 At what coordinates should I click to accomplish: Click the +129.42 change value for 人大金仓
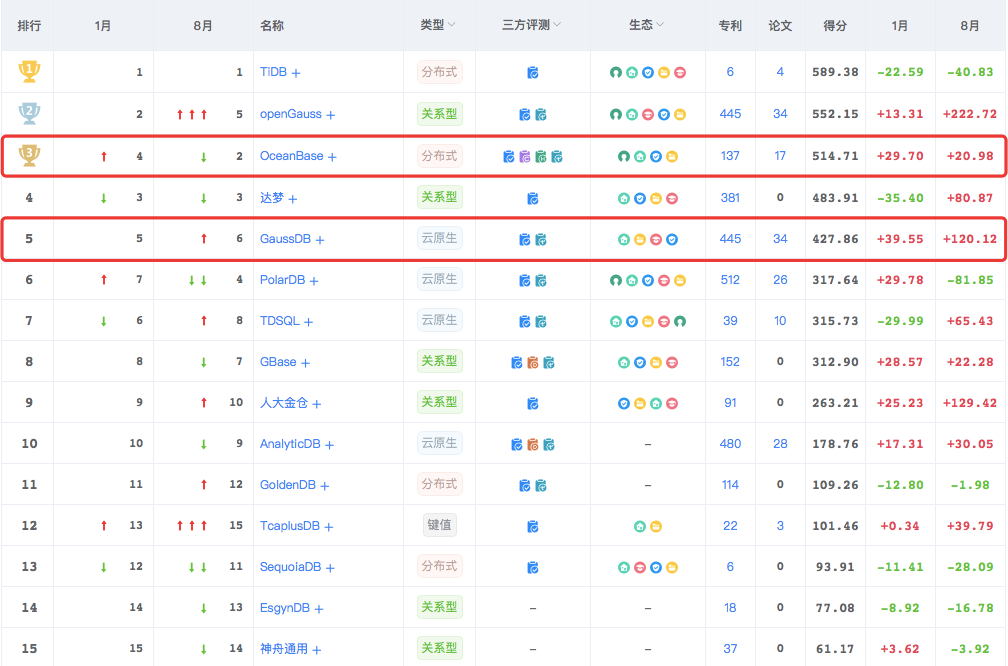pyautogui.click(x=969, y=403)
